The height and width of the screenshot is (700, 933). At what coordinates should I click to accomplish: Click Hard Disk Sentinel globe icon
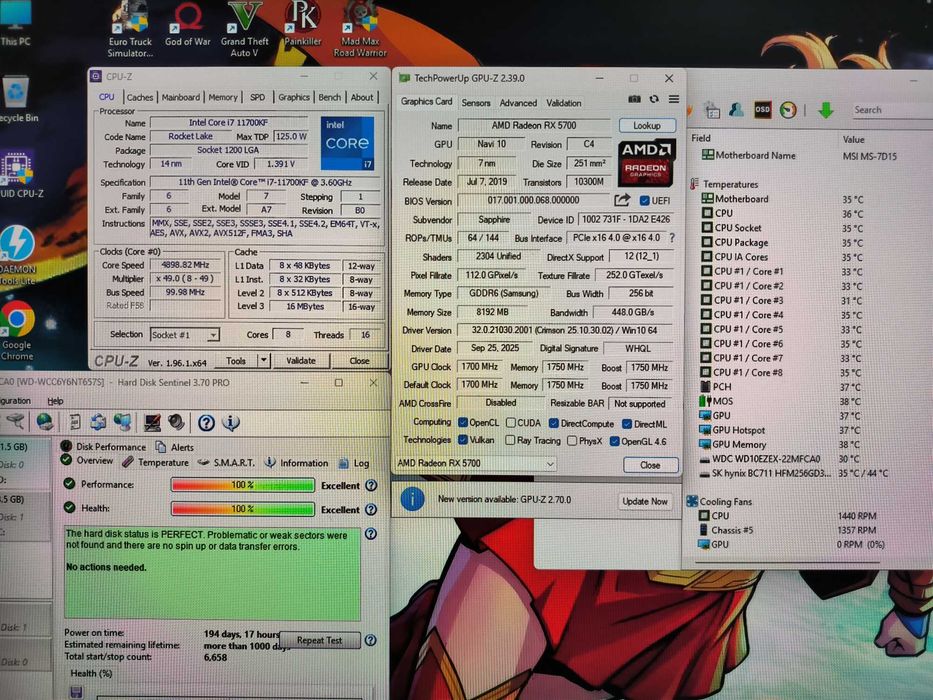pos(45,421)
